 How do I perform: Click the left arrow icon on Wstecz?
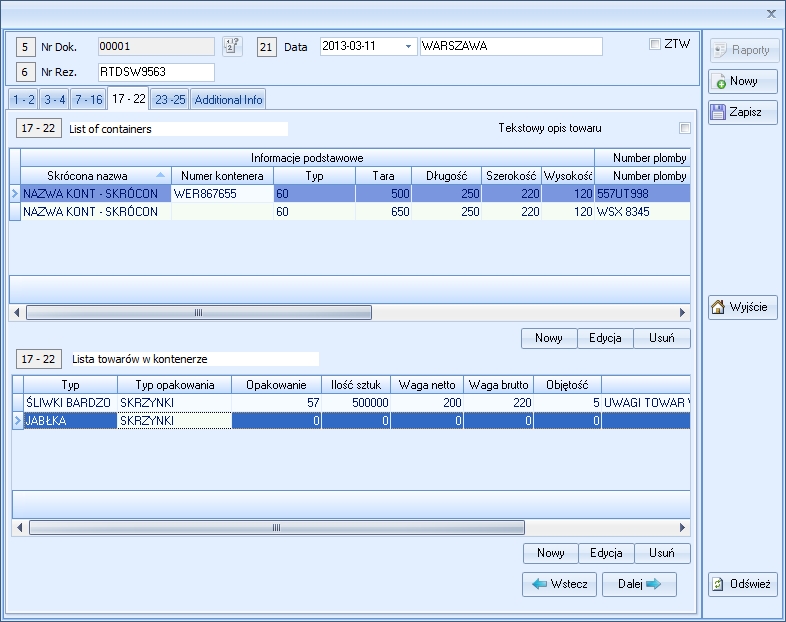coord(539,584)
